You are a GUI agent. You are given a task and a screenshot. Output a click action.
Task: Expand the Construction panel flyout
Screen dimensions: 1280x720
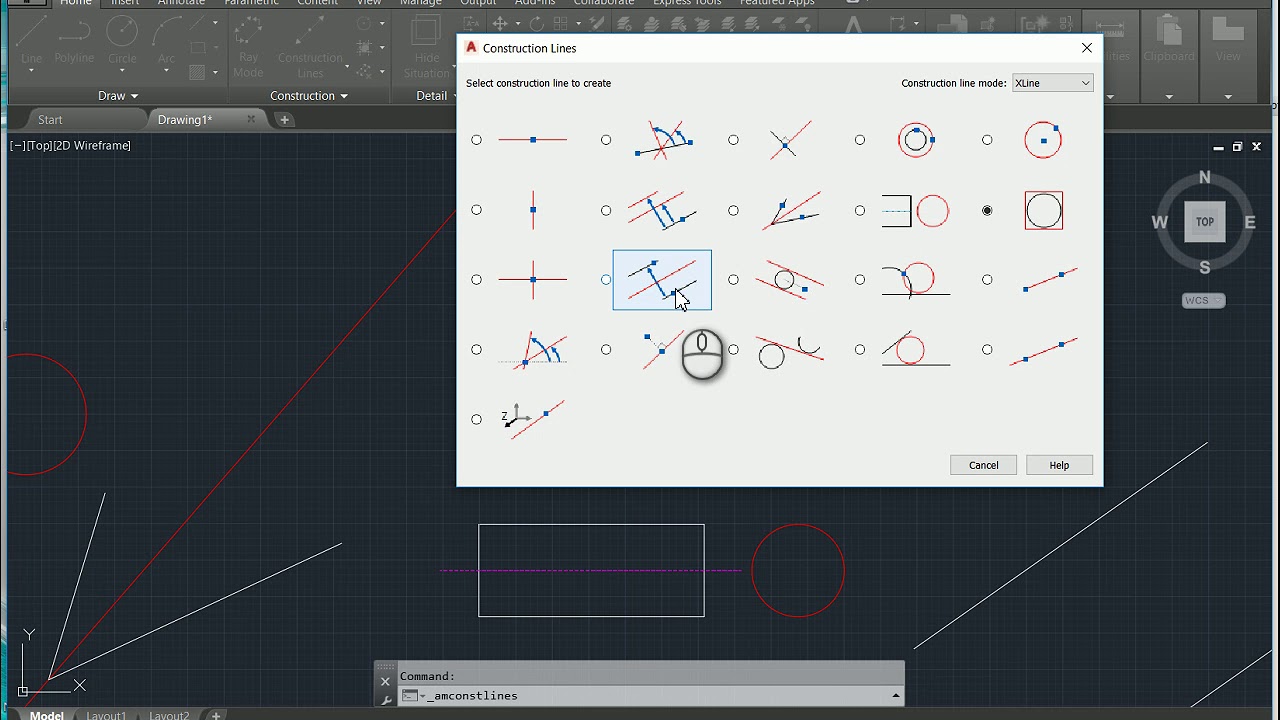(309, 96)
